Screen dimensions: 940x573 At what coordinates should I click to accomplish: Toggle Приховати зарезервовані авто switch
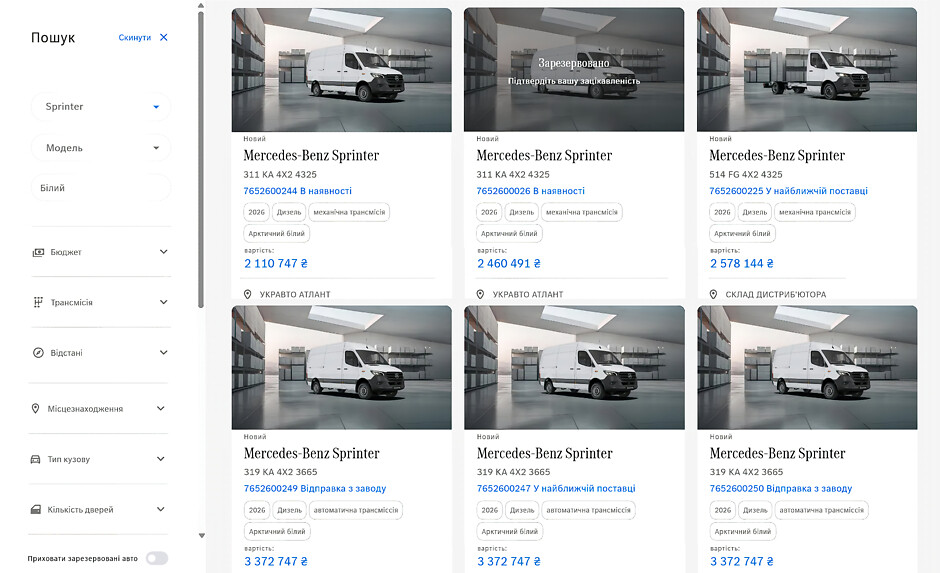point(157,559)
